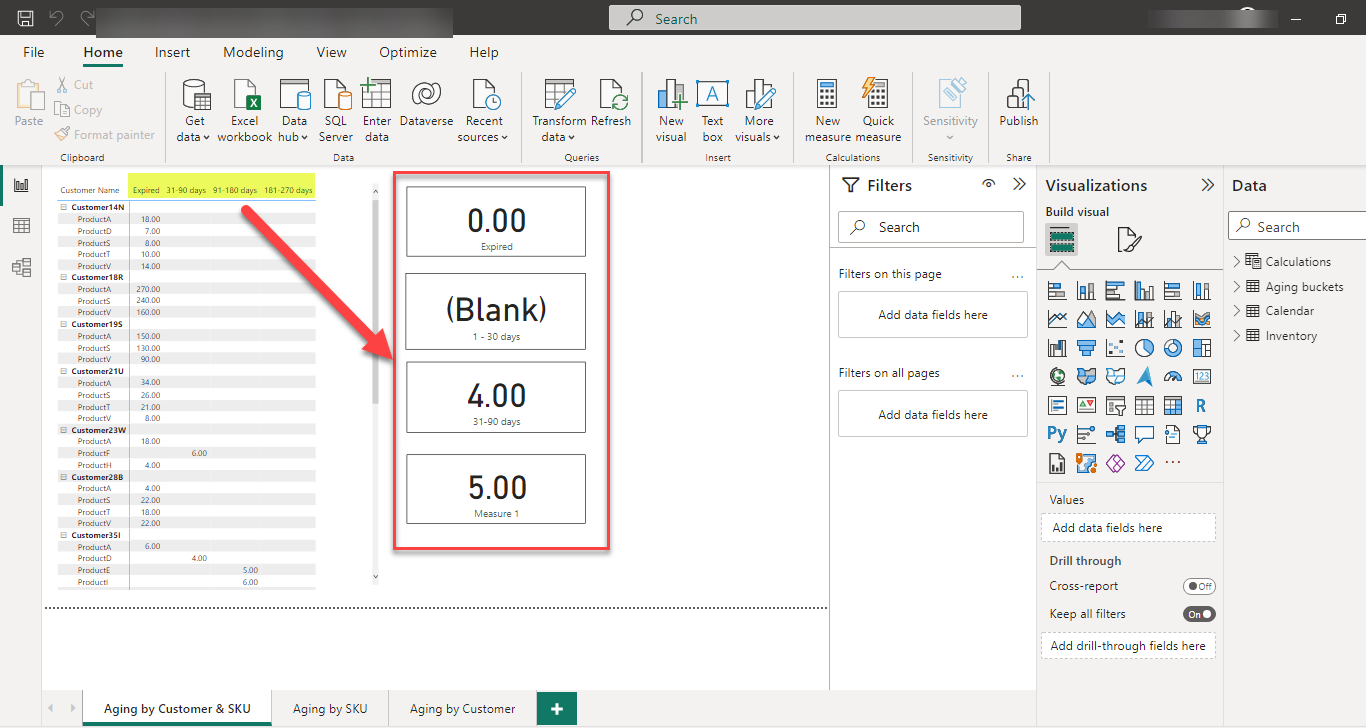Click Refresh in Queries group

(611, 104)
